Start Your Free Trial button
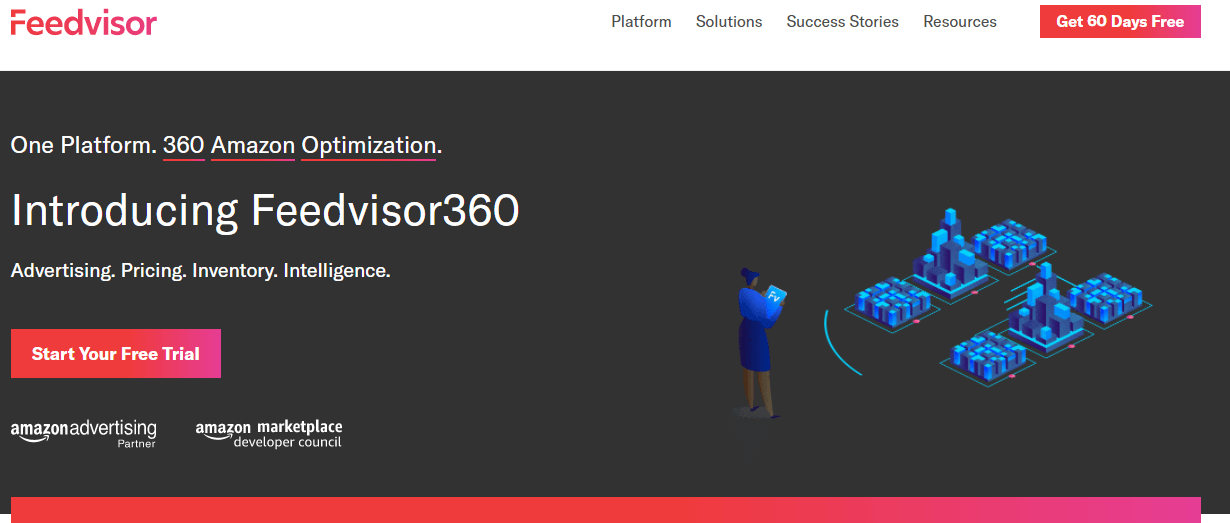This screenshot has width=1230, height=523. coord(116,353)
